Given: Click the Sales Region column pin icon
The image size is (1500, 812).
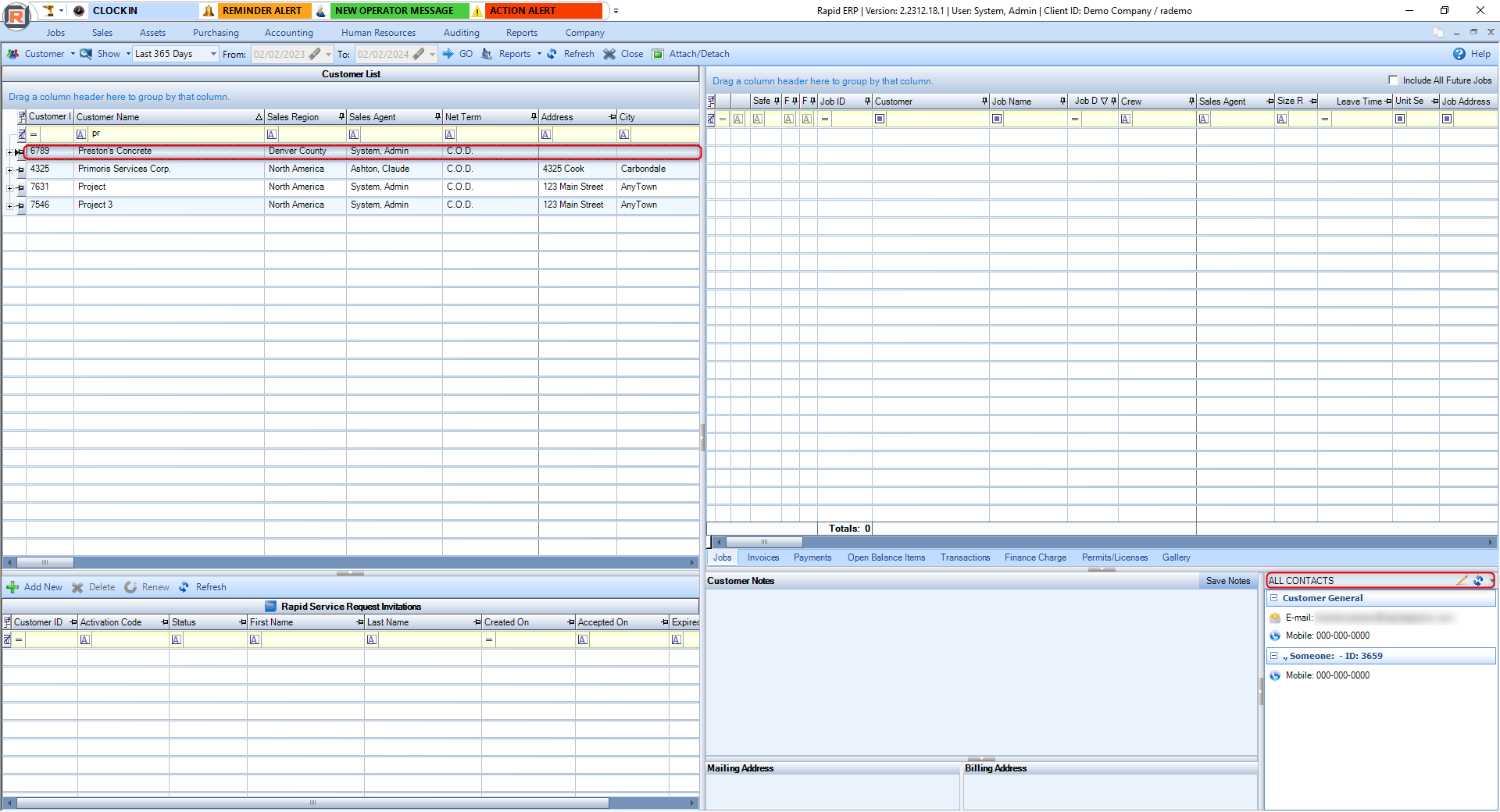Looking at the screenshot, I should [x=341, y=117].
